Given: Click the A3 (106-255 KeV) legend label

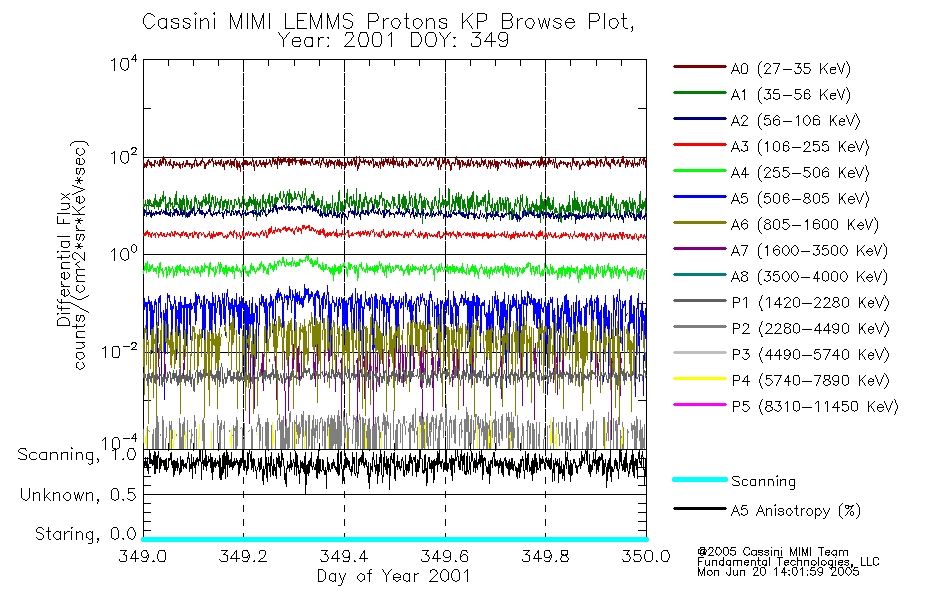Looking at the screenshot, I should pyautogui.click(x=800, y=147).
